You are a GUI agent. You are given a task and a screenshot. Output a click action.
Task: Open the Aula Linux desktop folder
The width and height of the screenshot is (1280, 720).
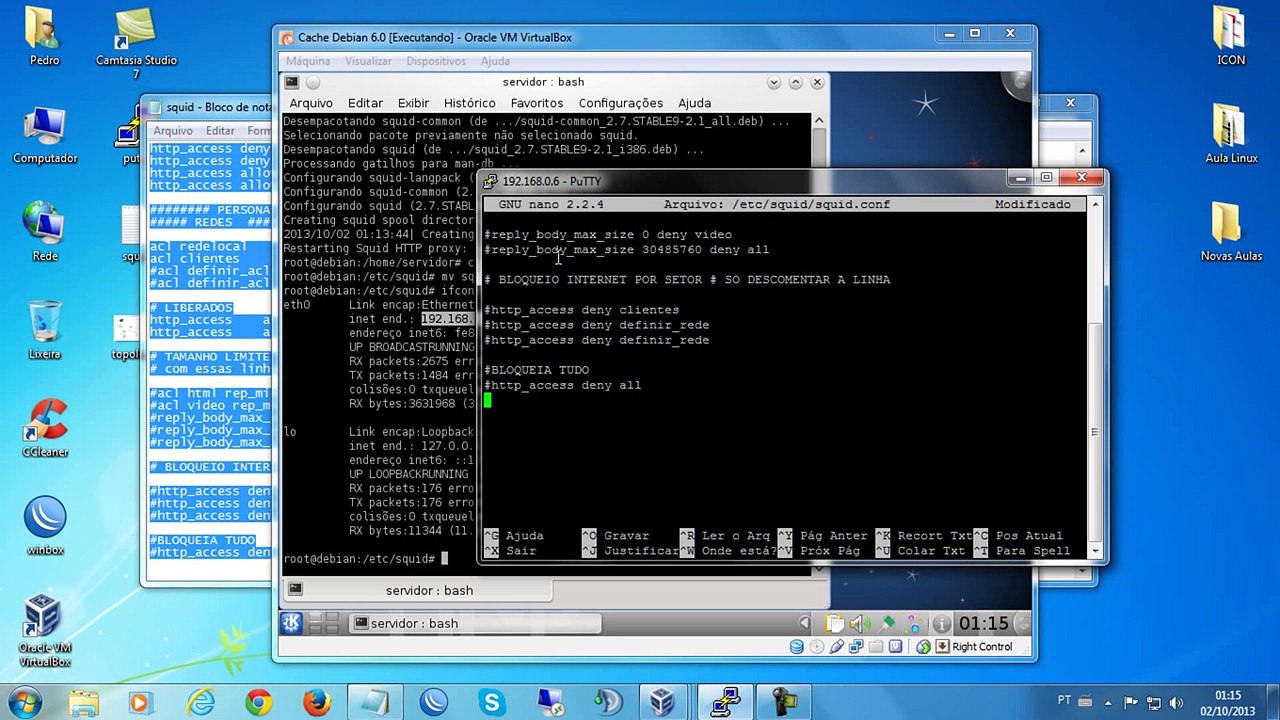point(1231,135)
